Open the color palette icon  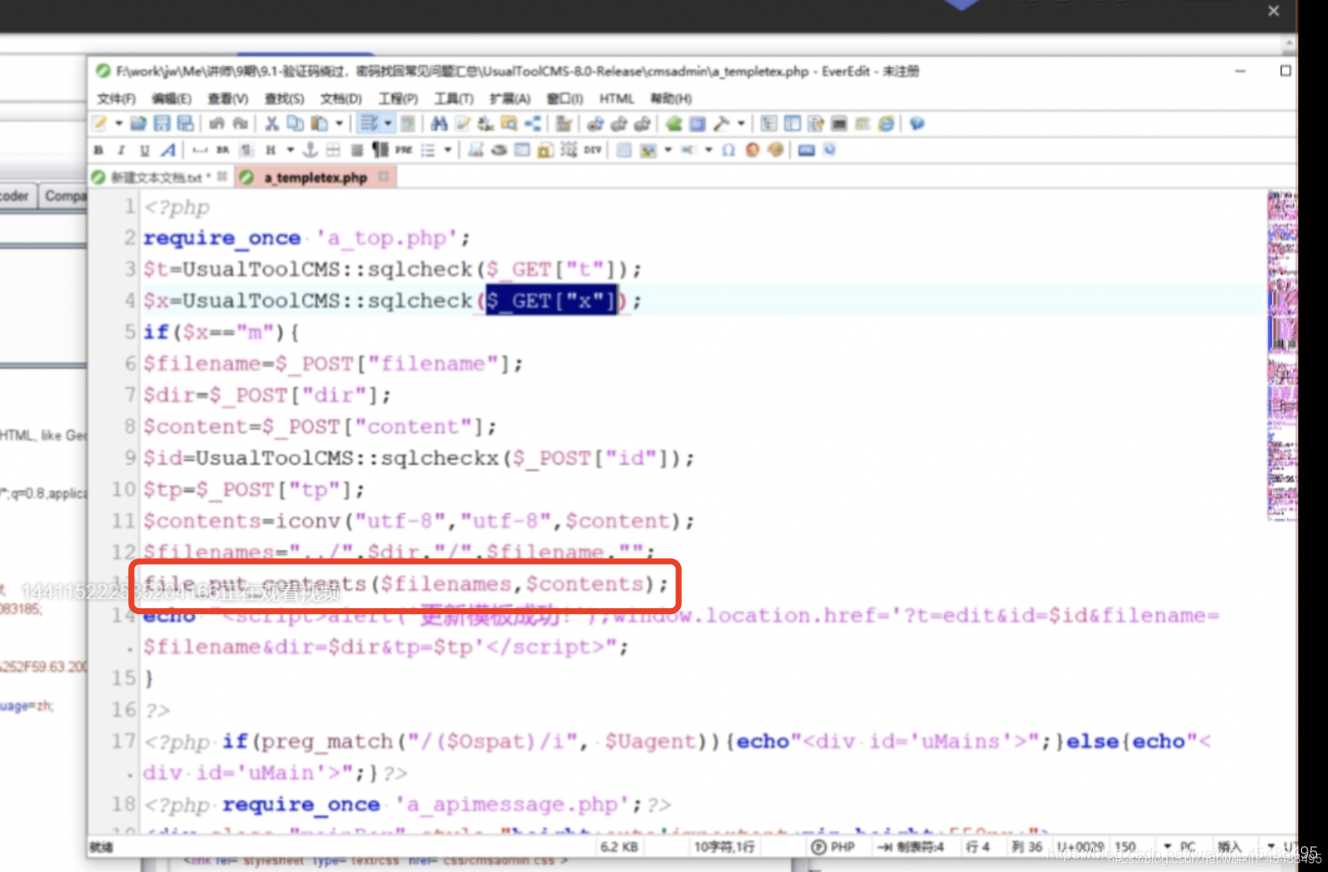[x=775, y=150]
